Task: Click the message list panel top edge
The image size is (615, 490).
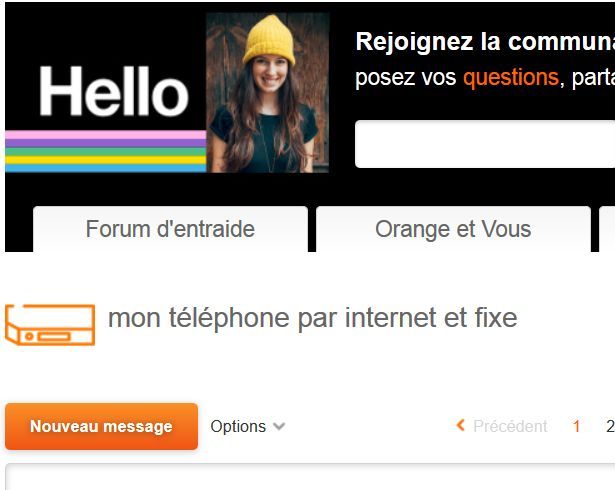Action: 310,465
